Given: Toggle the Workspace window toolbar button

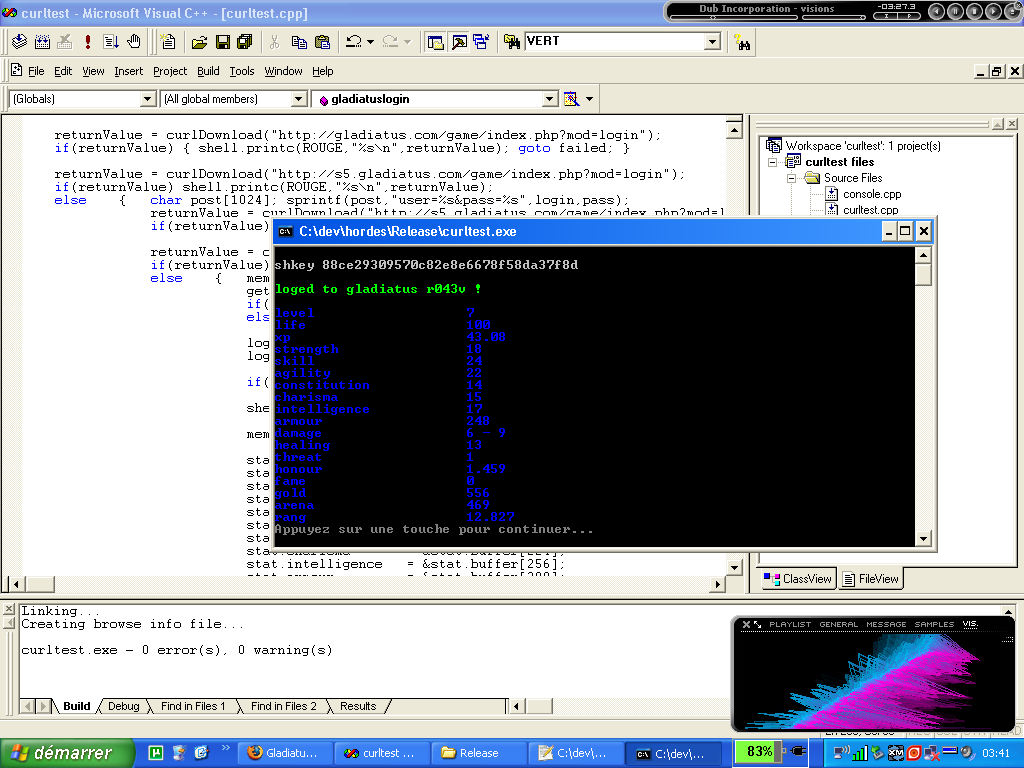Looking at the screenshot, I should click(435, 42).
